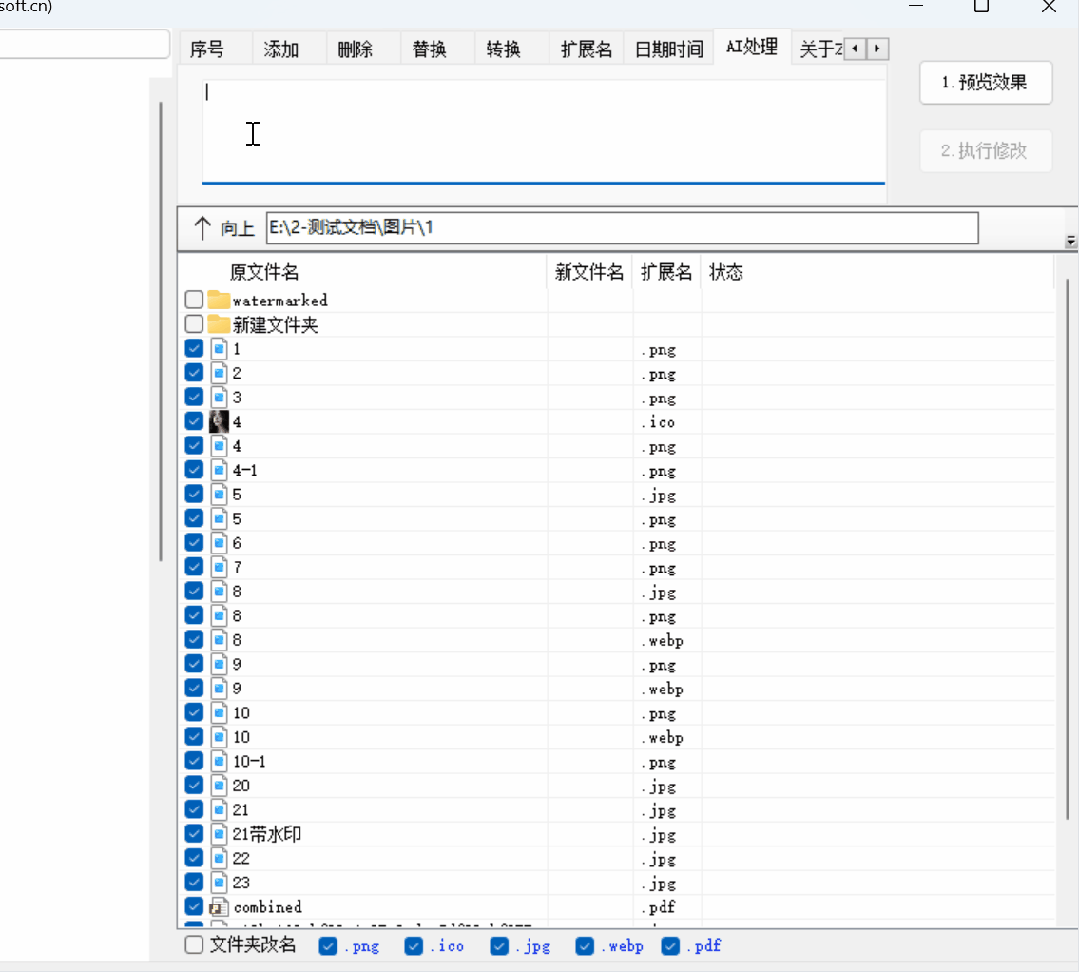Viewport: 1079px width, 972px height.
Task: Click the 新建文件夹 folder icon
Action: tap(217, 323)
